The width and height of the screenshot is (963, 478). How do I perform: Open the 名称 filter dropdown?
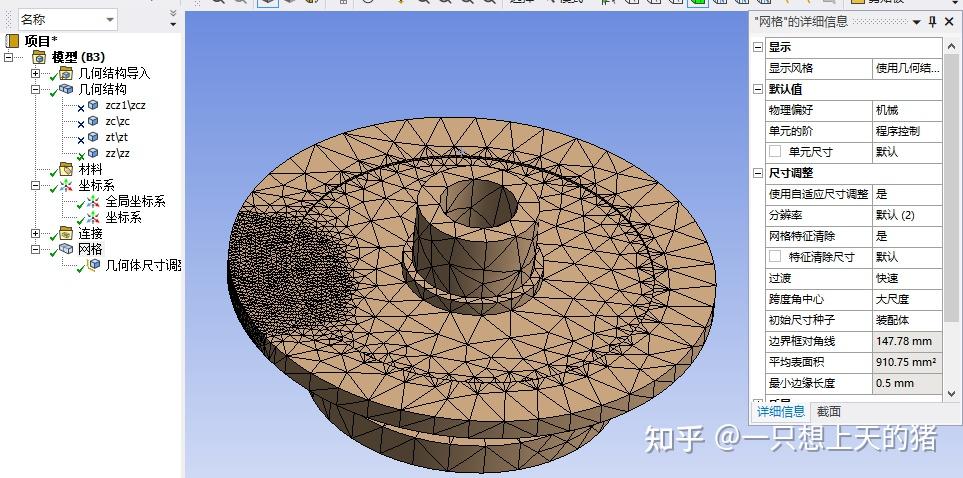click(x=110, y=20)
